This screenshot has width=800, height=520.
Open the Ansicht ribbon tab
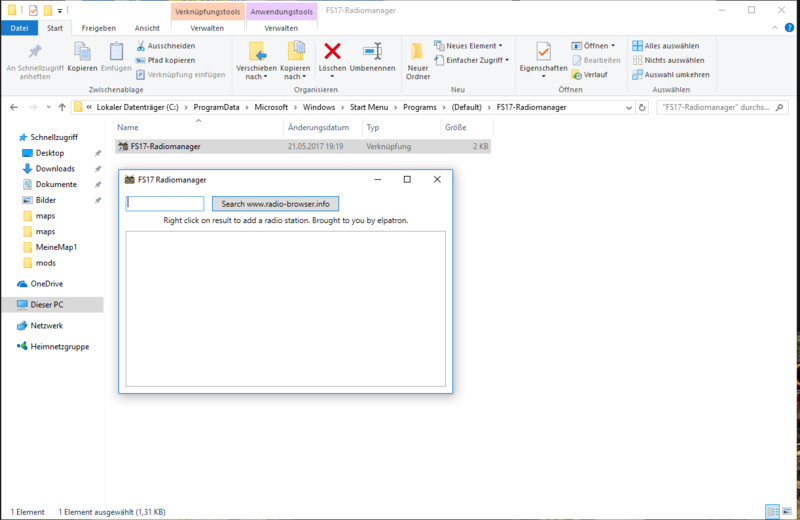click(146, 28)
